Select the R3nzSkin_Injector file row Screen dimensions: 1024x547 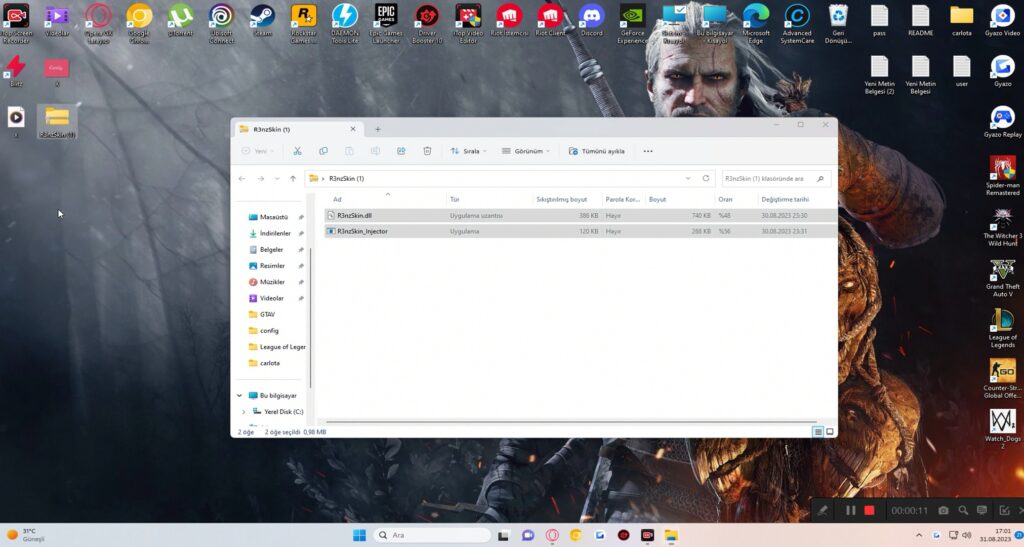coord(580,231)
